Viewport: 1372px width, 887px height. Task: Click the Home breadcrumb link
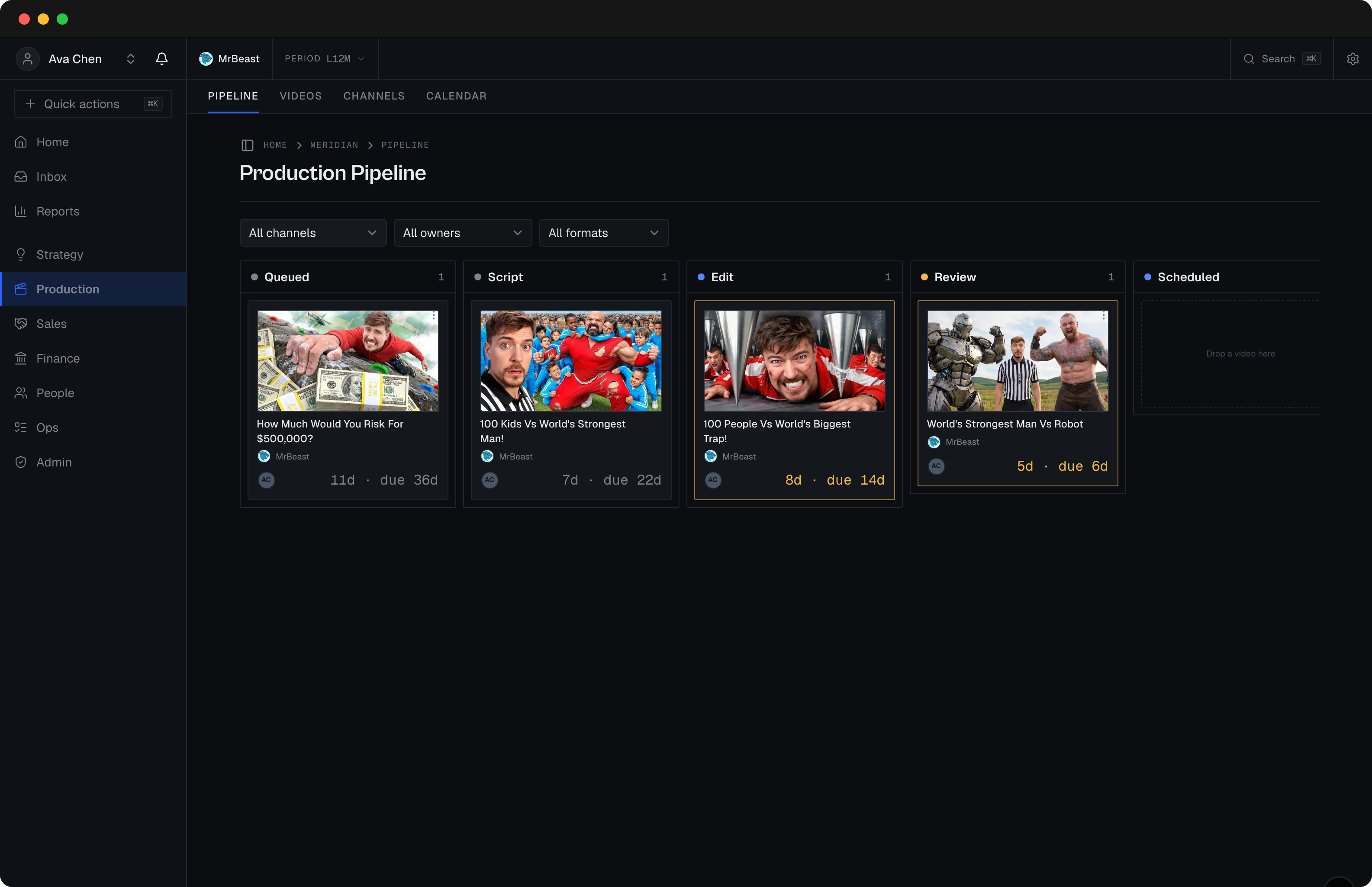[275, 145]
